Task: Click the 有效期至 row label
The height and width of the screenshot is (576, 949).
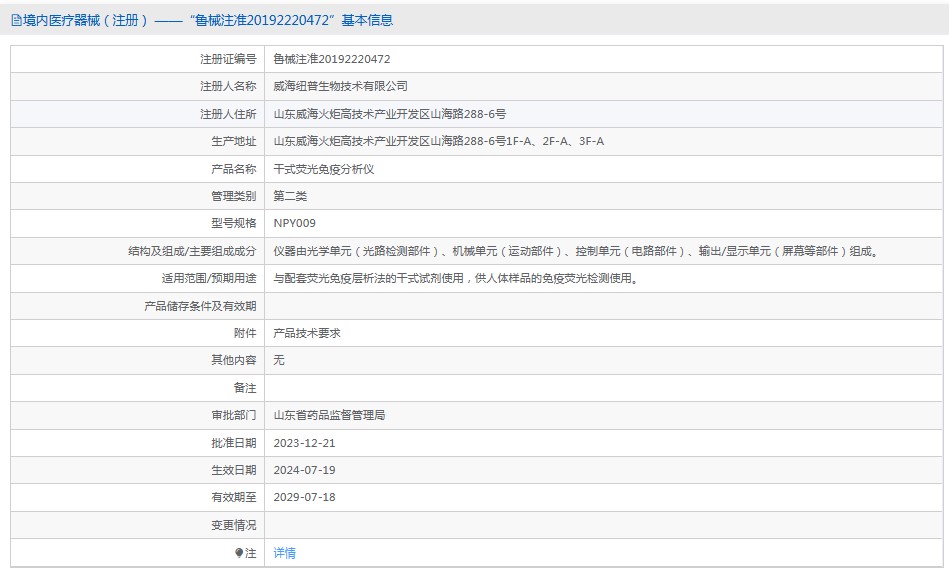Action: pyautogui.click(x=234, y=497)
